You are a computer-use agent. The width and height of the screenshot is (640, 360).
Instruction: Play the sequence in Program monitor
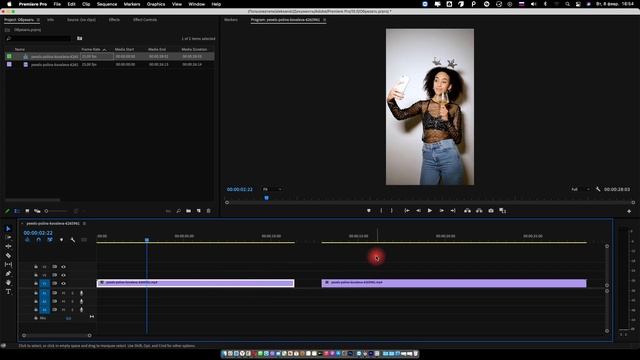click(430, 211)
